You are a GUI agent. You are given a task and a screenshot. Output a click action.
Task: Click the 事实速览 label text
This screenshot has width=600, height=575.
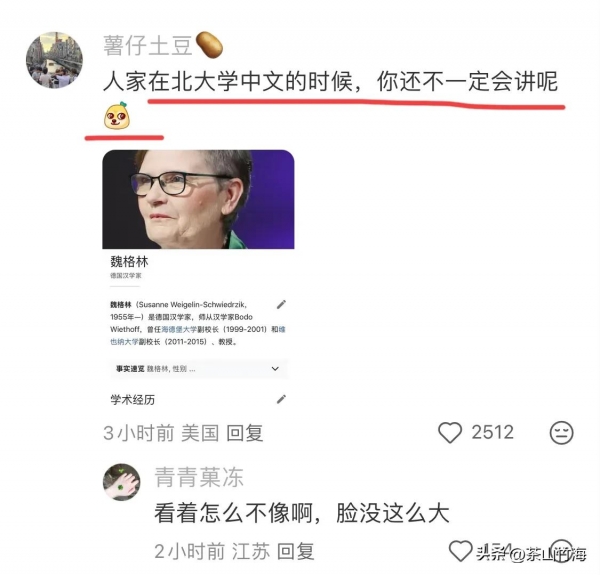coord(130,369)
